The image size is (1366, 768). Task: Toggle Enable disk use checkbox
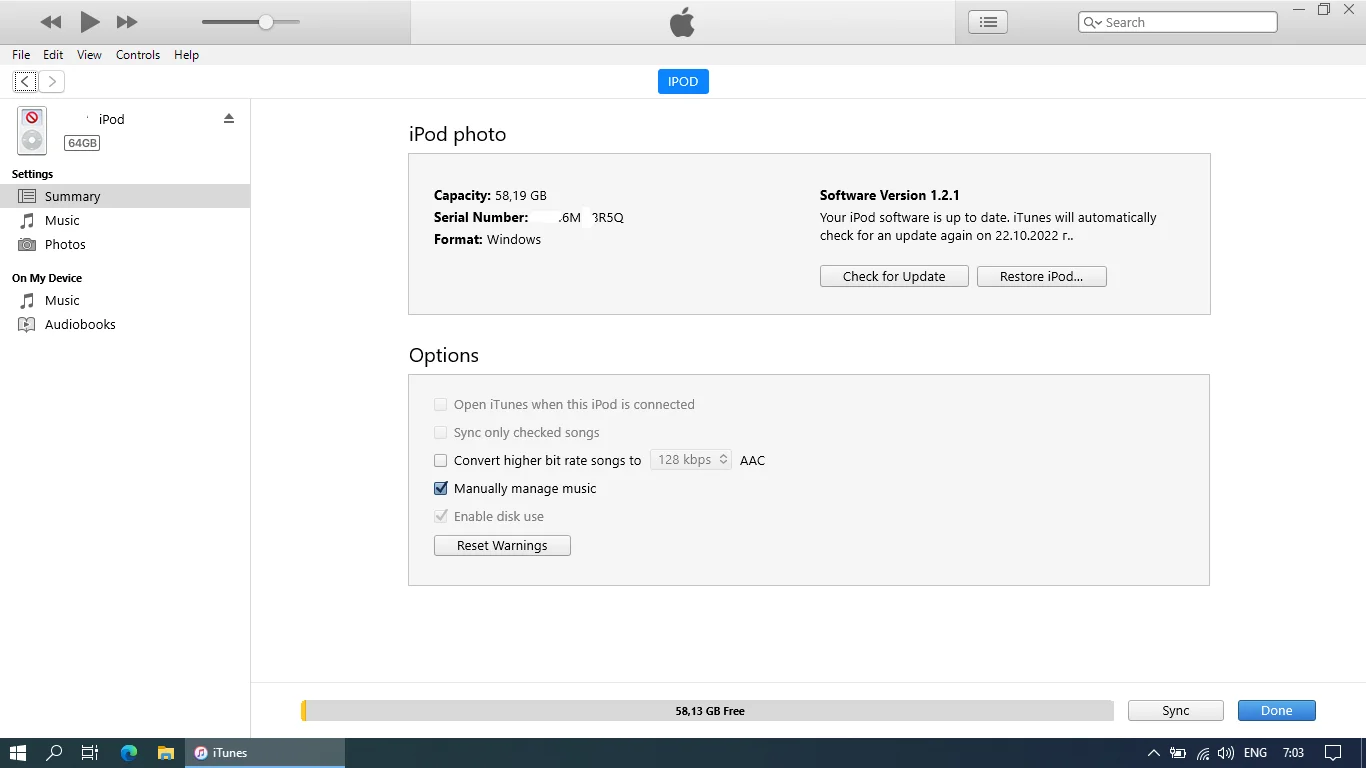441,517
